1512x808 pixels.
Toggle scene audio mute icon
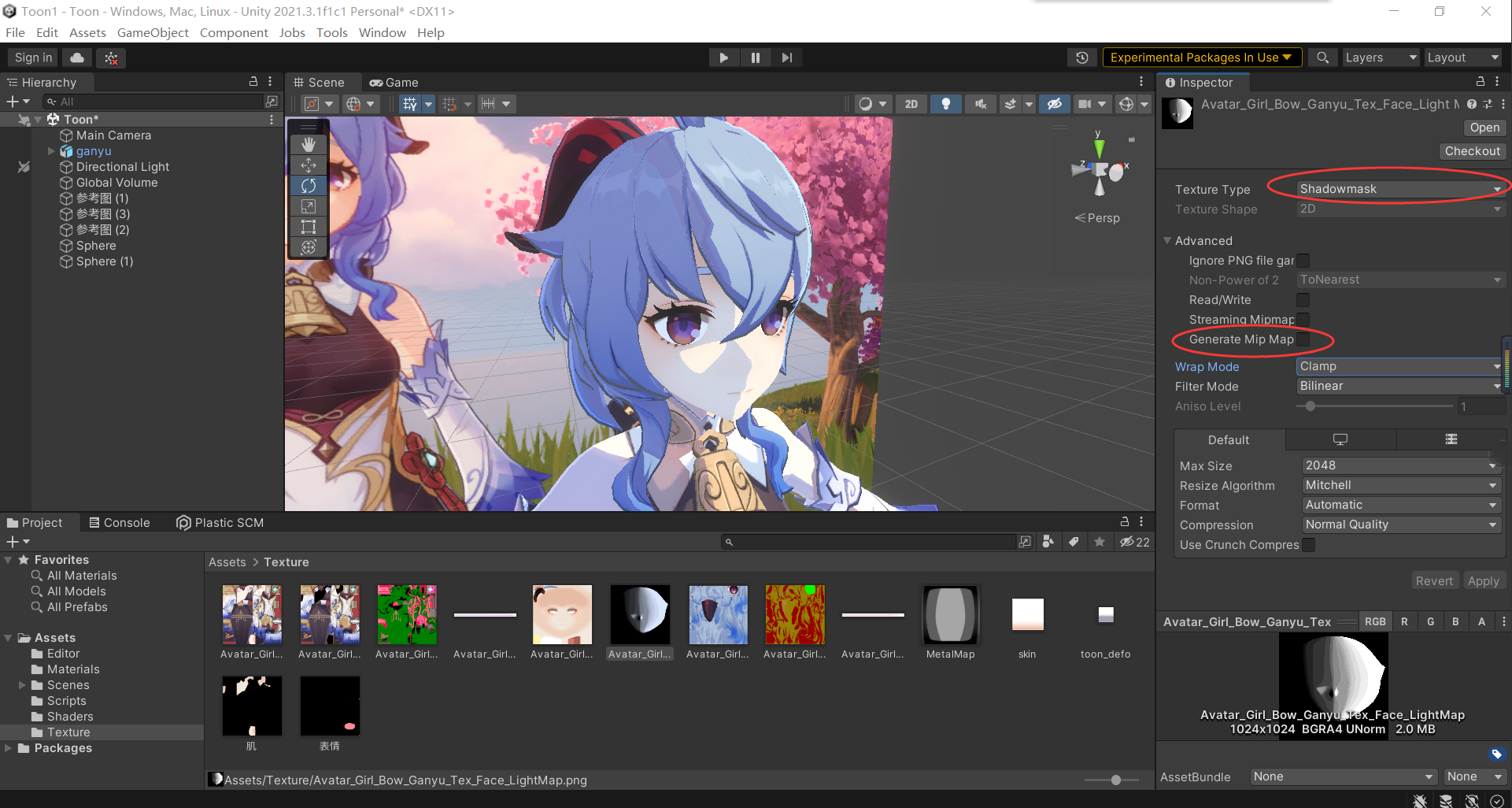coord(980,104)
